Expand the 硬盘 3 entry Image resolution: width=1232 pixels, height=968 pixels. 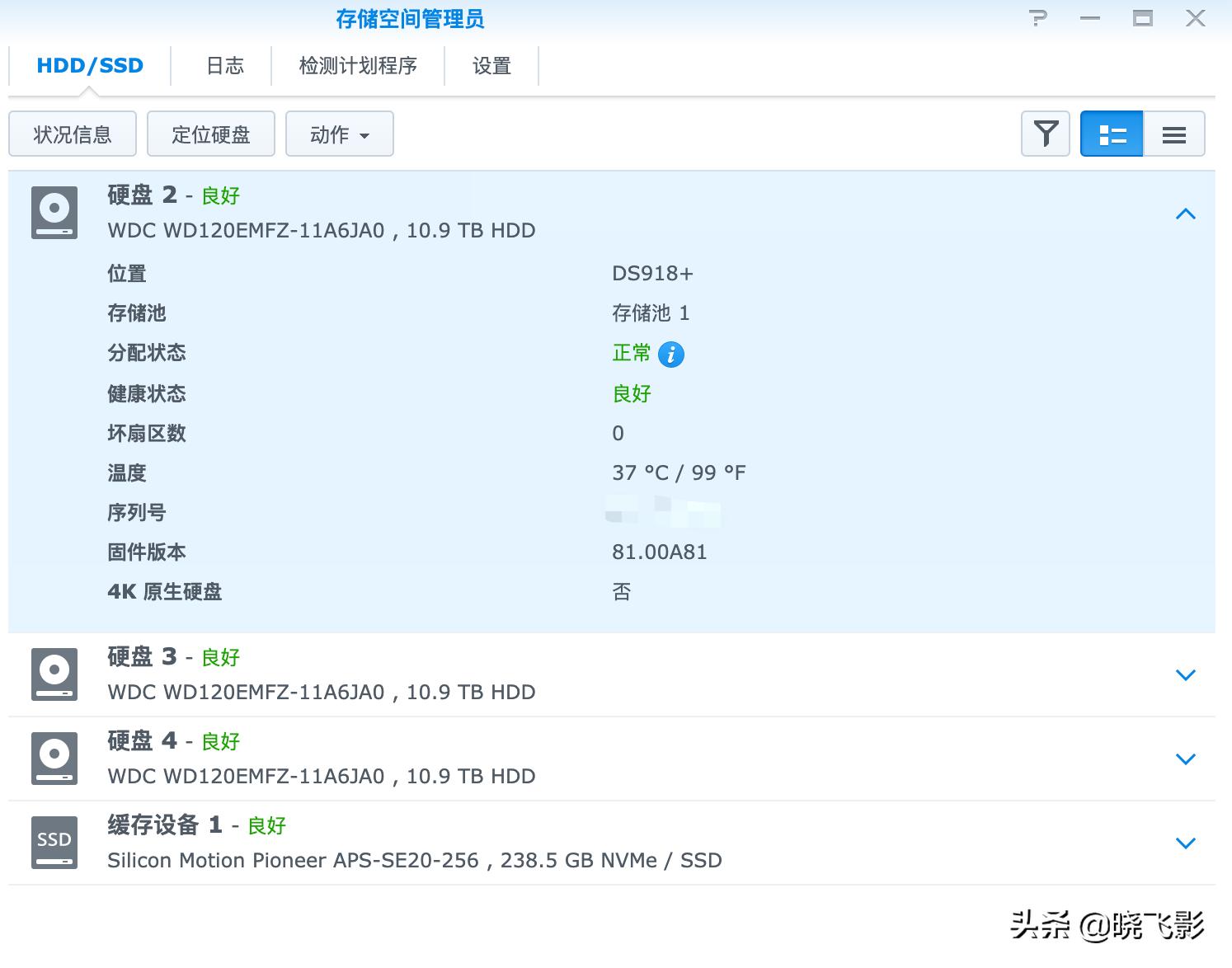pyautogui.click(x=1185, y=674)
